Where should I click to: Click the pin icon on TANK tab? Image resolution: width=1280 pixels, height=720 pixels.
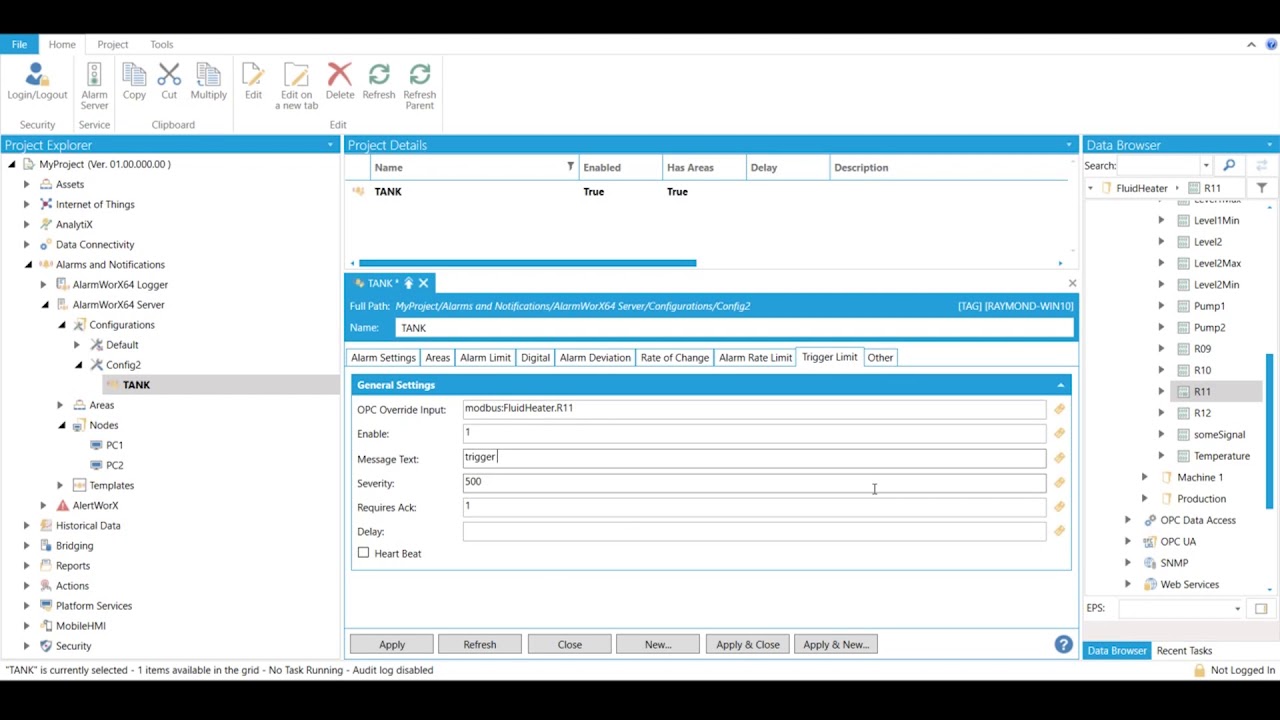click(408, 283)
